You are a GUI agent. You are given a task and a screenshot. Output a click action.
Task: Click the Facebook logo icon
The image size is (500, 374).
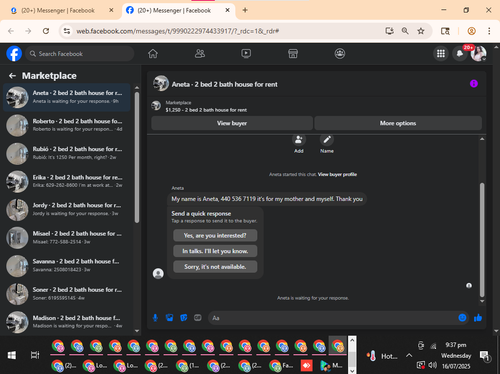click(x=14, y=54)
